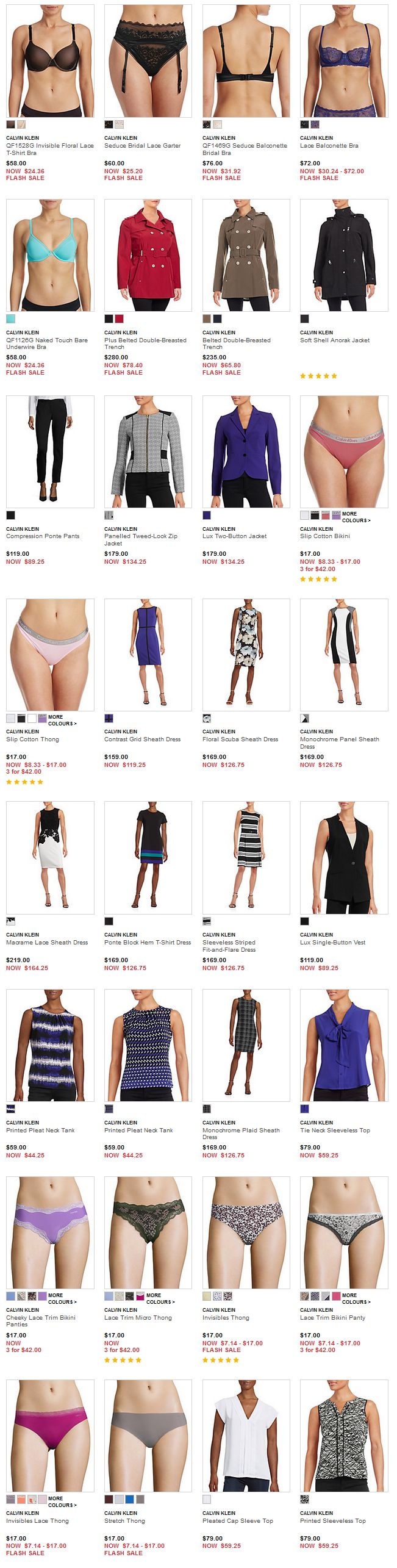Image resolution: width=397 pixels, height=1568 pixels.
Task: Open the Soft Shell Anorak Jacket link
Action: point(335,340)
